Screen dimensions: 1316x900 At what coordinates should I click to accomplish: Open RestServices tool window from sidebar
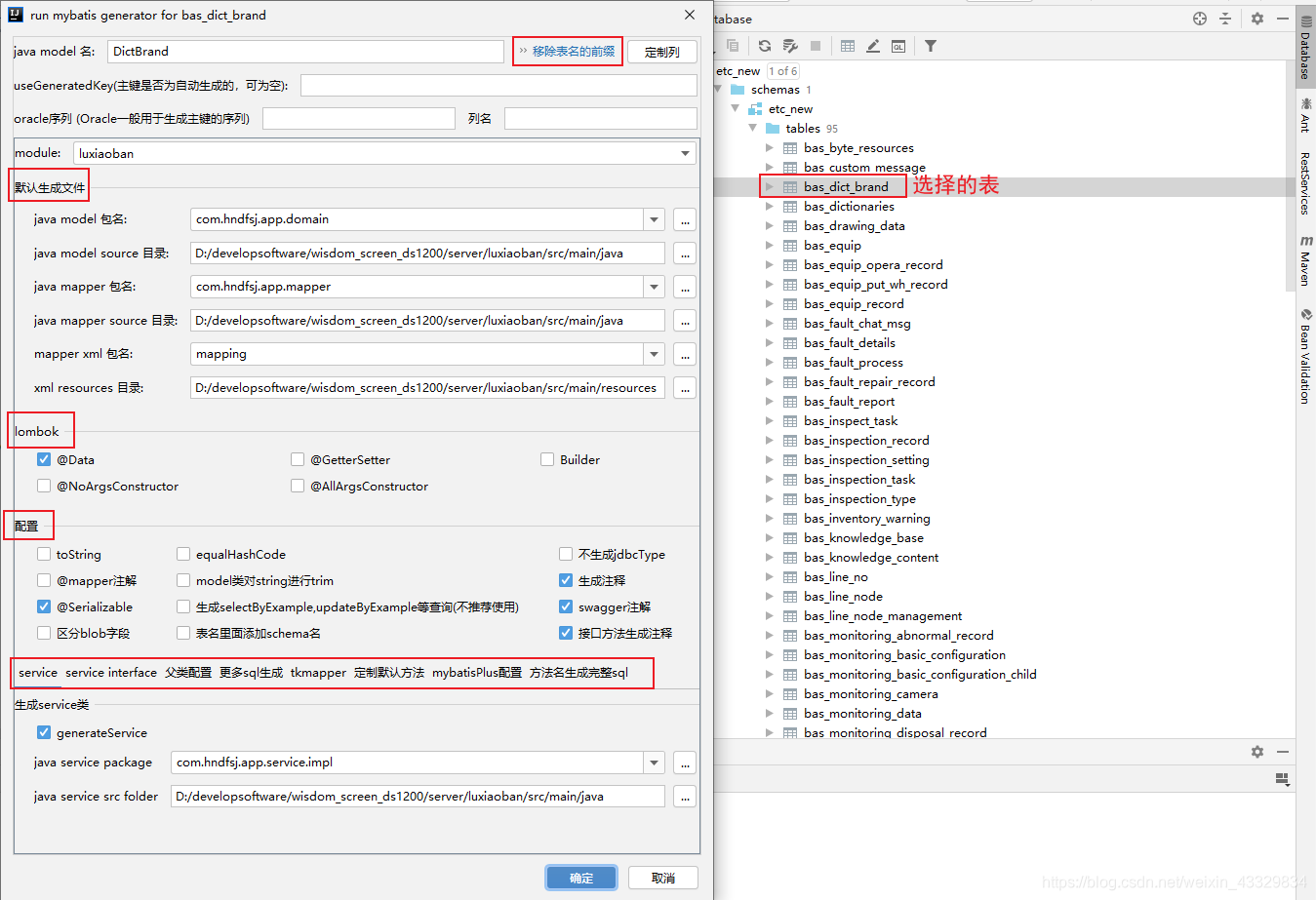pyautogui.click(x=1305, y=183)
